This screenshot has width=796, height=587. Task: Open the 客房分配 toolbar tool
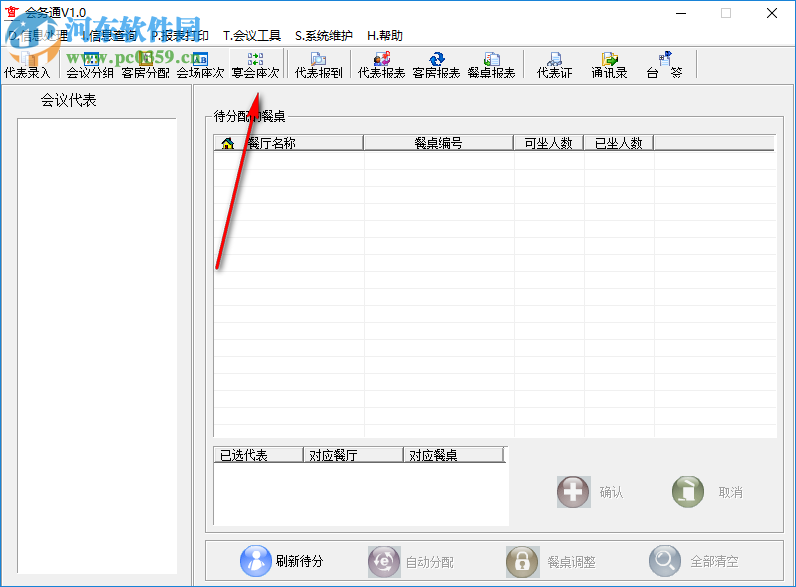(146, 64)
